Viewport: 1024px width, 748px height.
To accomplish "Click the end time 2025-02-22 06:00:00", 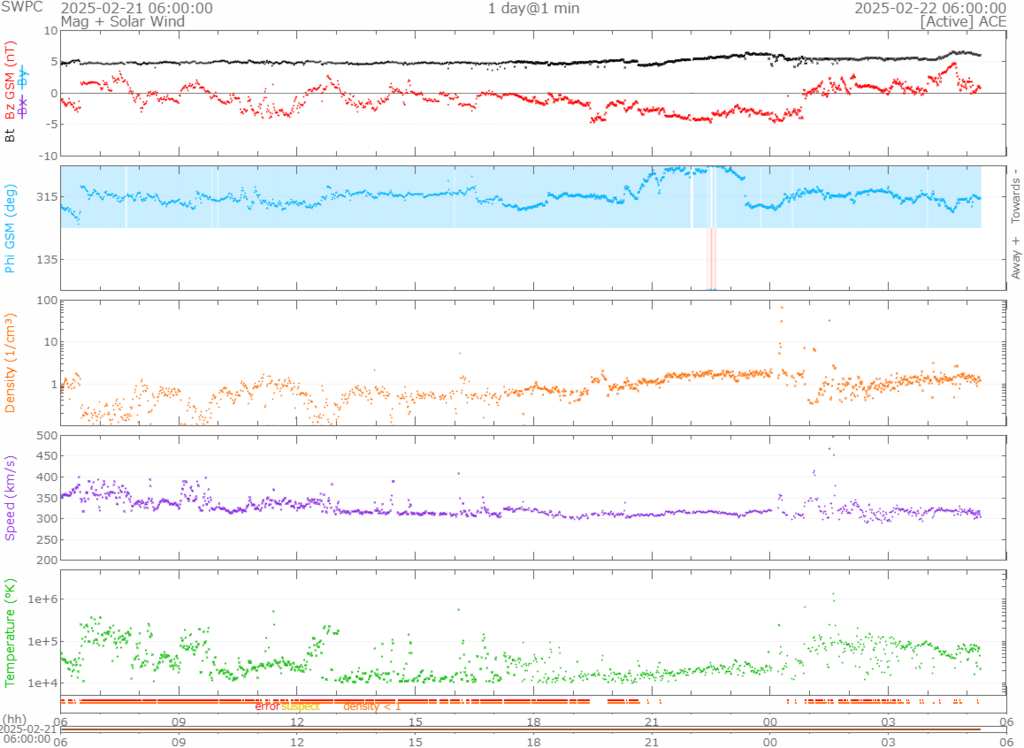I will [x=931, y=8].
